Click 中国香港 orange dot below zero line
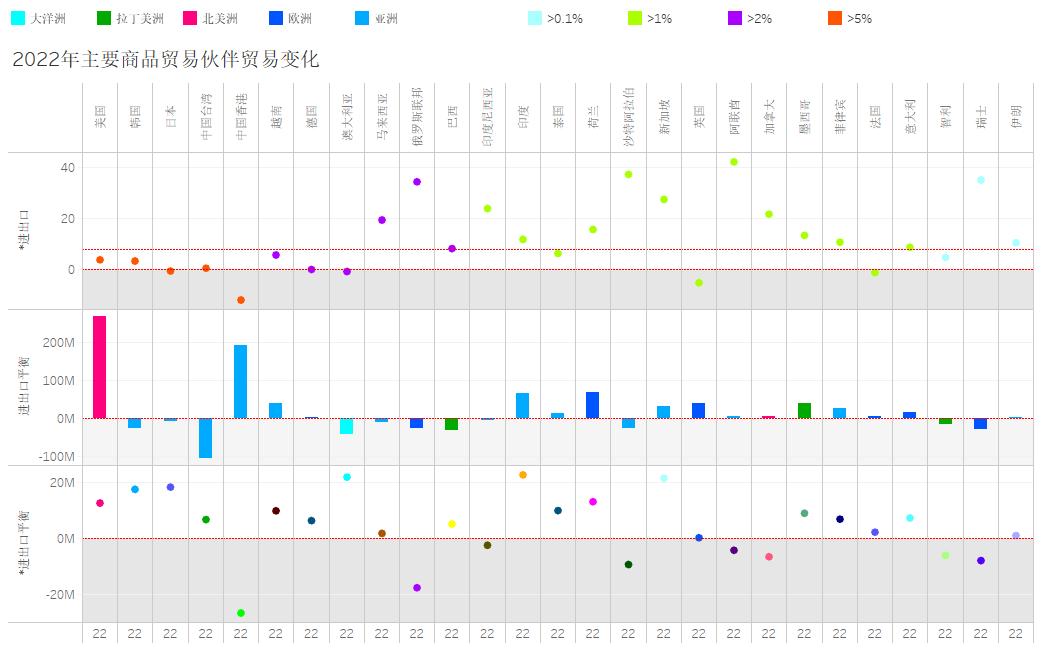The image size is (1042, 655). [241, 300]
